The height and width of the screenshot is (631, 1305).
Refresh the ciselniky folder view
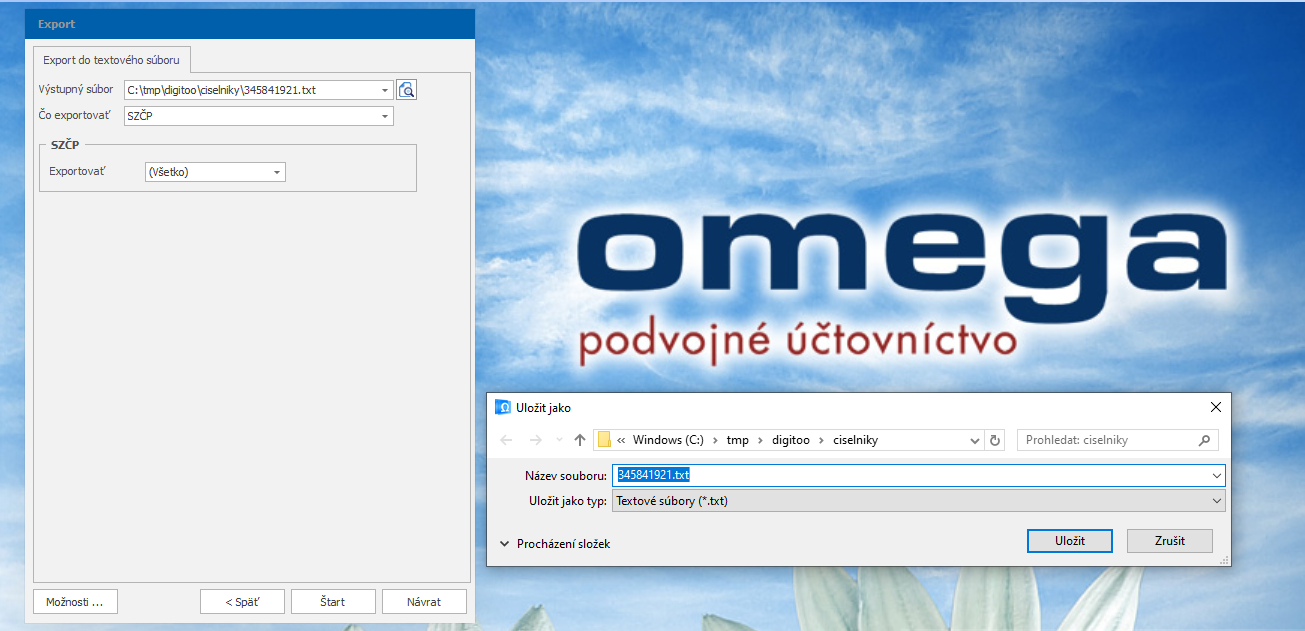click(x=995, y=440)
